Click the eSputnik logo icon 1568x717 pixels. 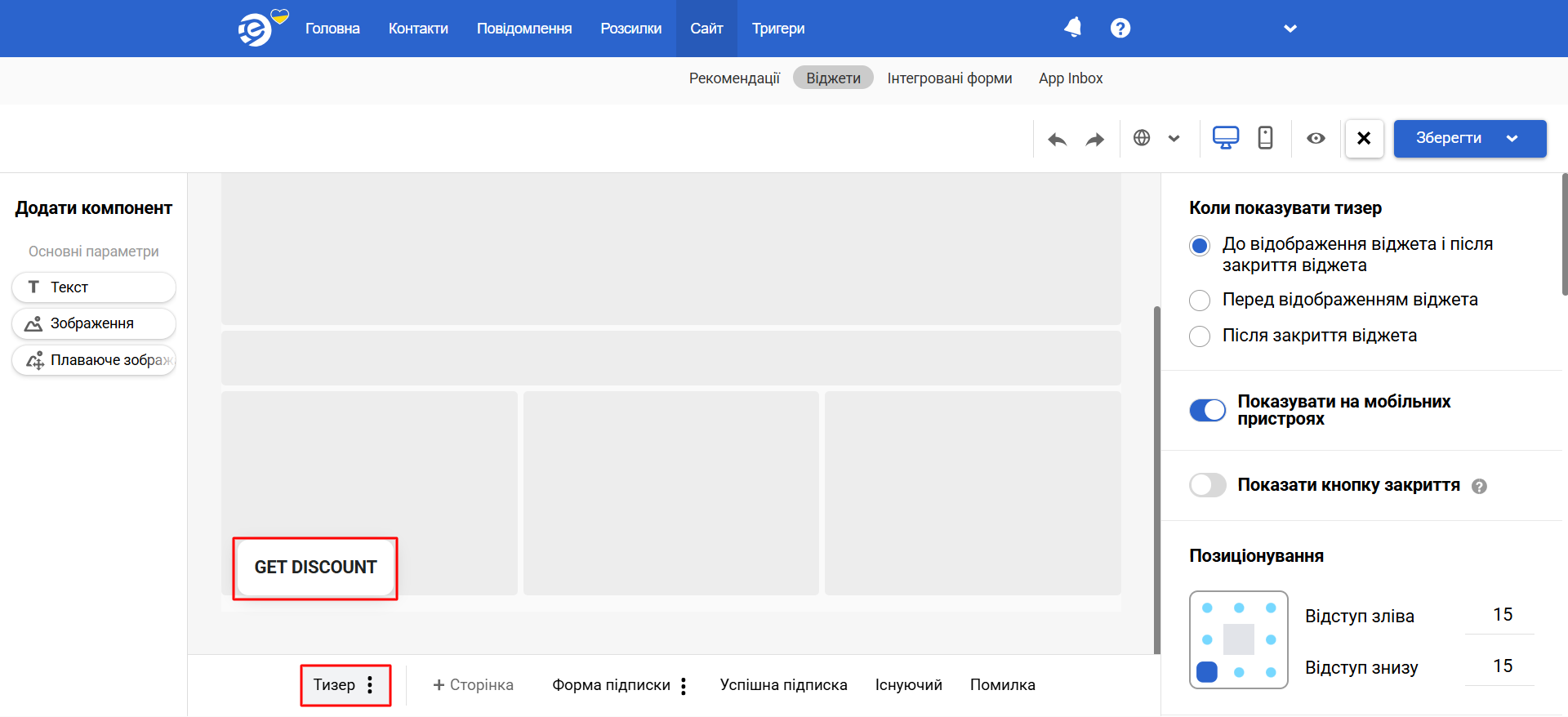pyautogui.click(x=255, y=30)
